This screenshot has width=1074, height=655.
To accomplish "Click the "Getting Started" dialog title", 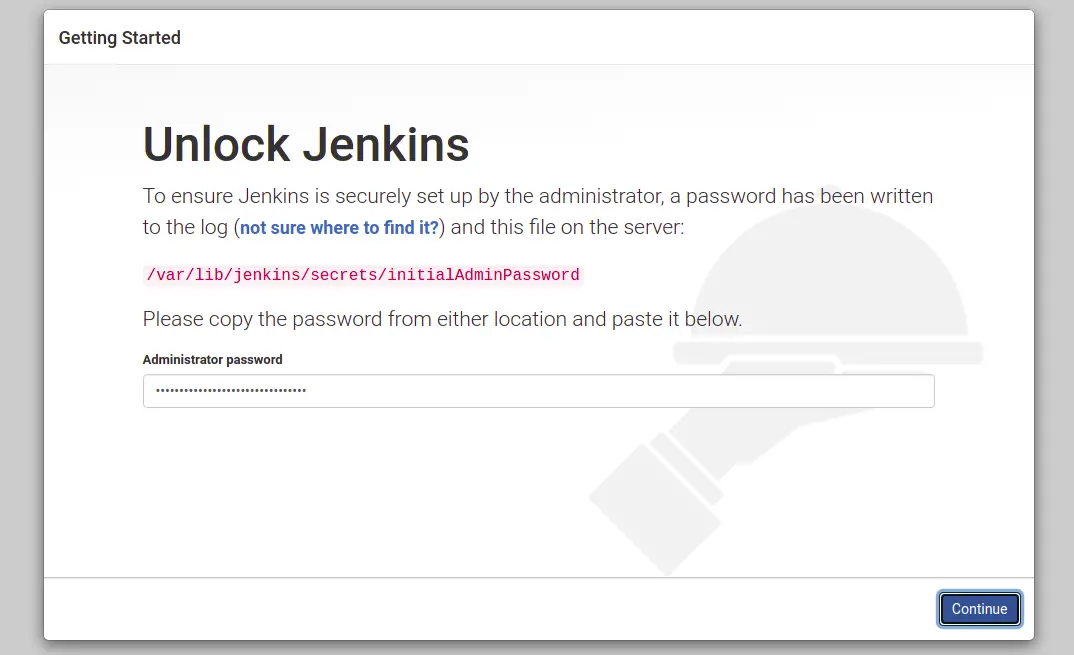I will click(120, 38).
